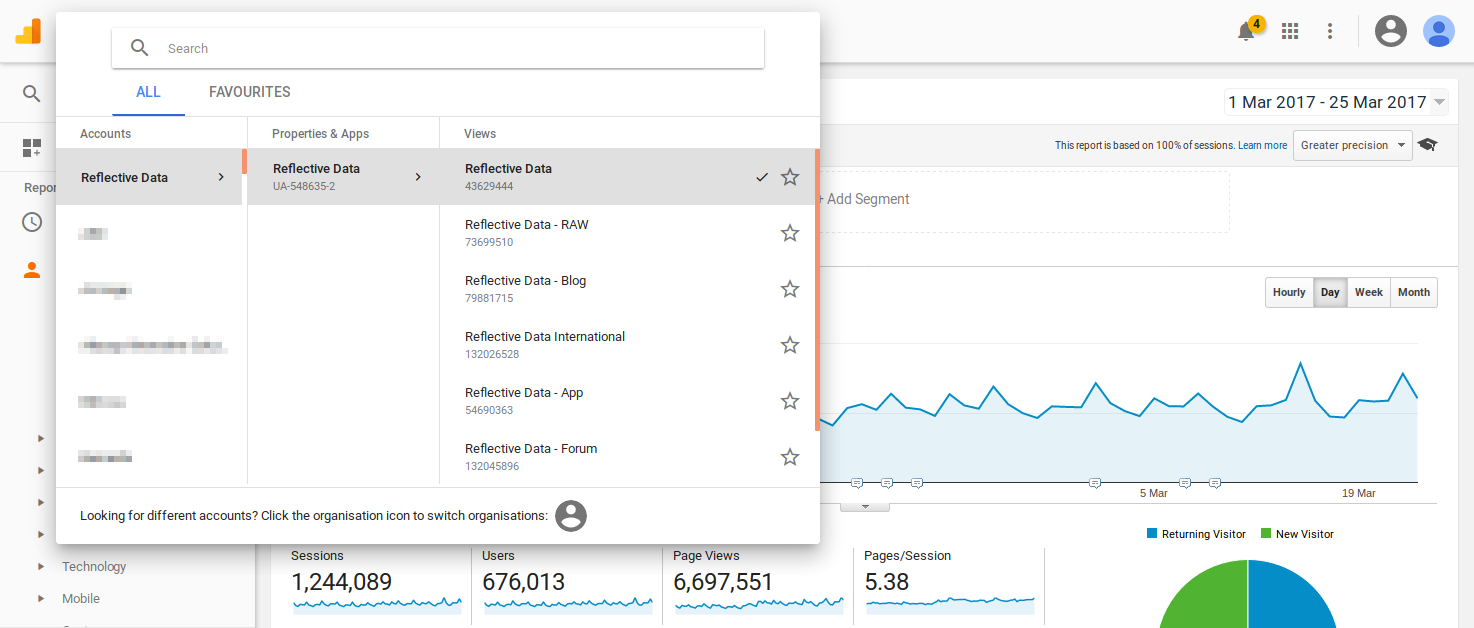Screen dimensions: 1474x628
Task: Click the 19 Mar date label on chart
Action: click(x=1359, y=494)
